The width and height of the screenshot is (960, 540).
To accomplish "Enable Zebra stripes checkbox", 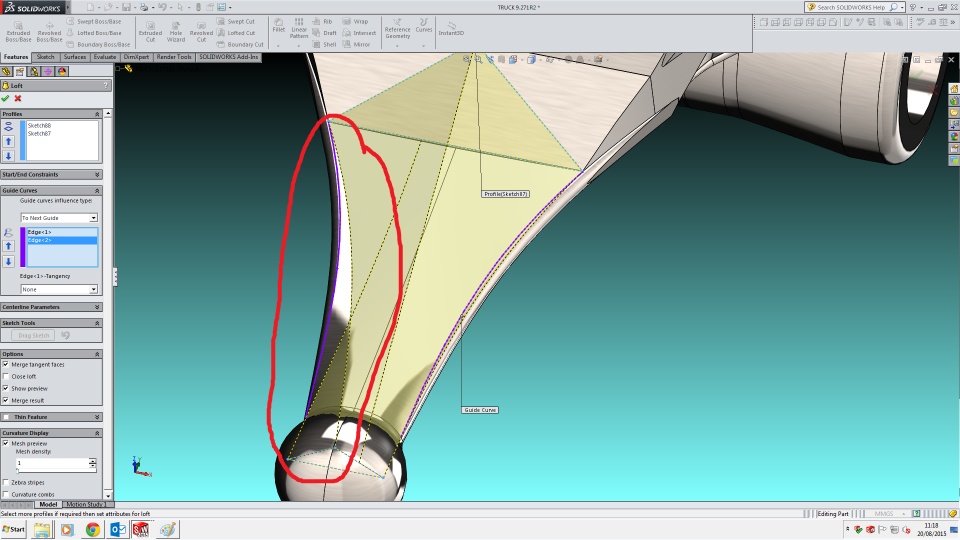I will pyautogui.click(x=6, y=482).
